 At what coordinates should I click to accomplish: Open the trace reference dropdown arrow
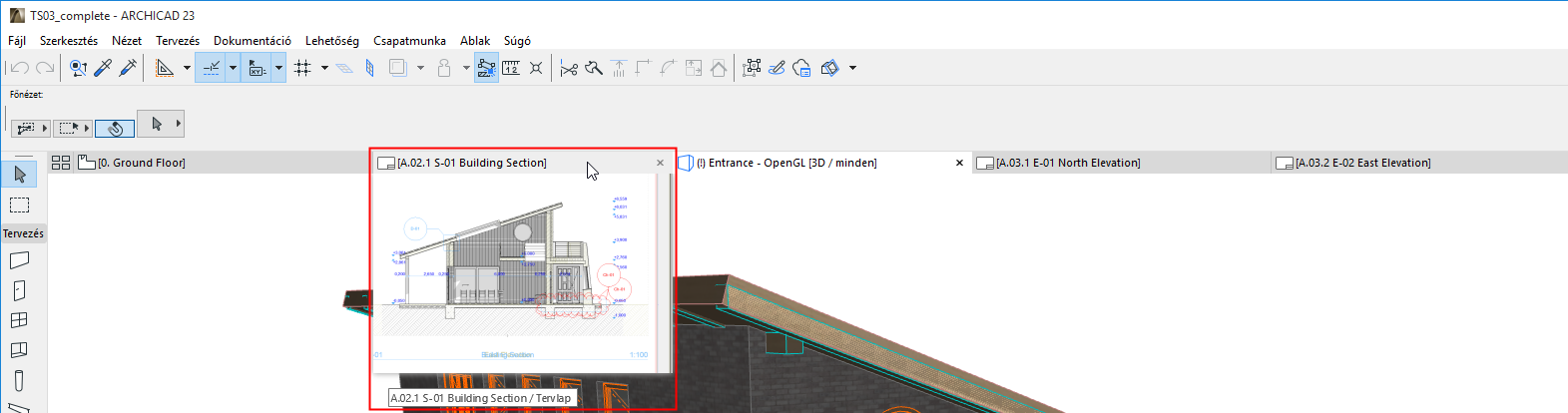point(420,68)
